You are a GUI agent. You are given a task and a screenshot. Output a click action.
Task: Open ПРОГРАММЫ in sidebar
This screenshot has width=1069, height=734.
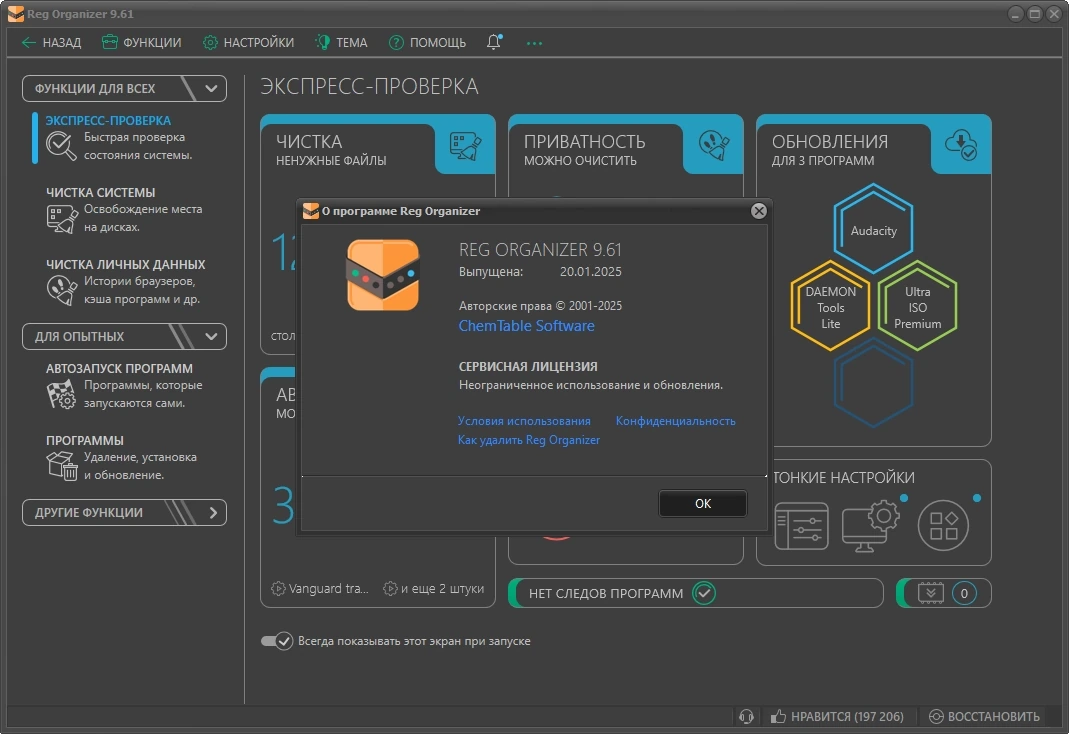[x=85, y=441]
